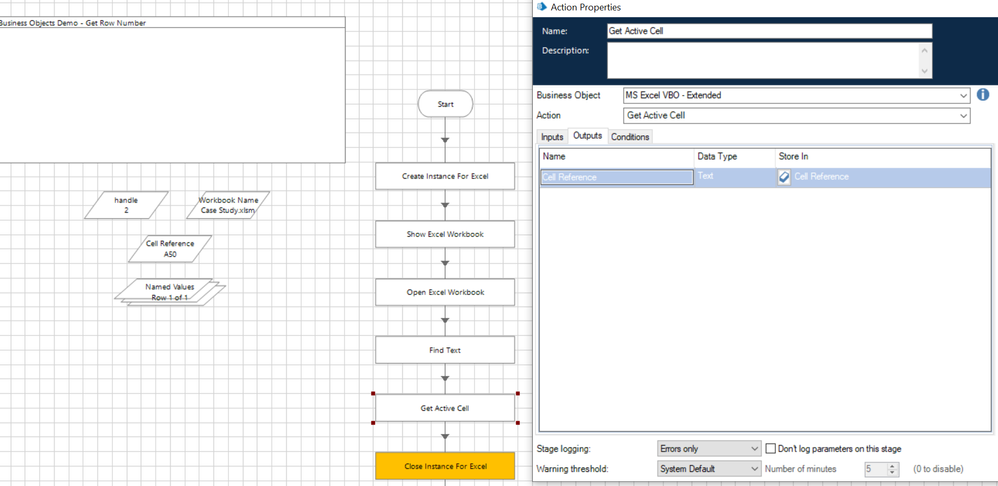Image resolution: width=998 pixels, height=486 pixels.
Task: Enable Don't log parameters on this stage
Action: [771, 449]
